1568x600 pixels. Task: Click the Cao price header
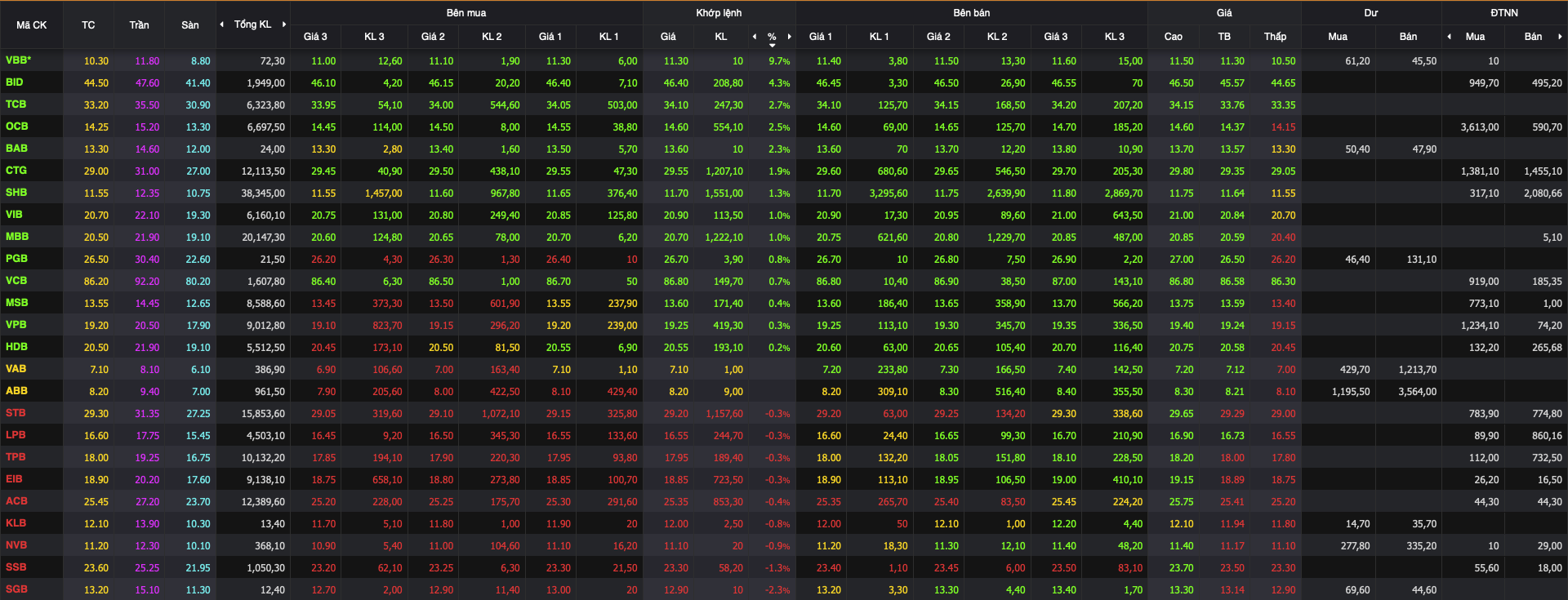(1173, 37)
